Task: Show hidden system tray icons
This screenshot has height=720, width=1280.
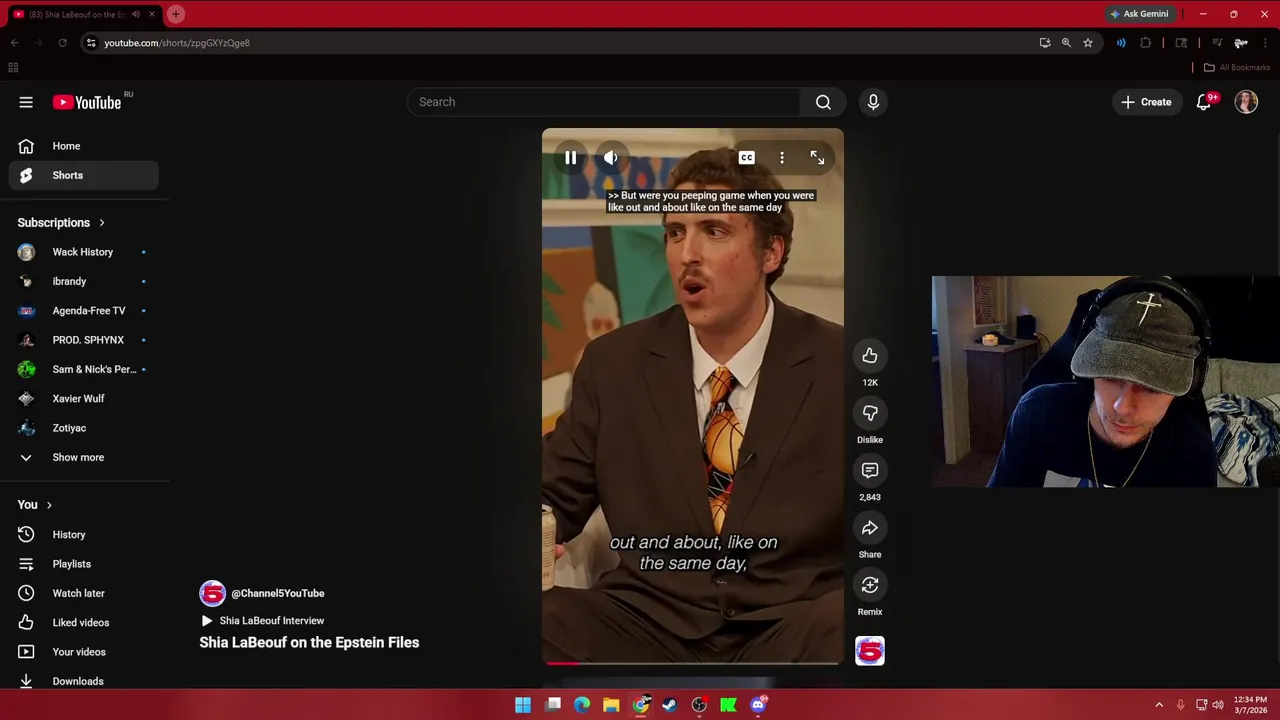Action: click(1159, 705)
